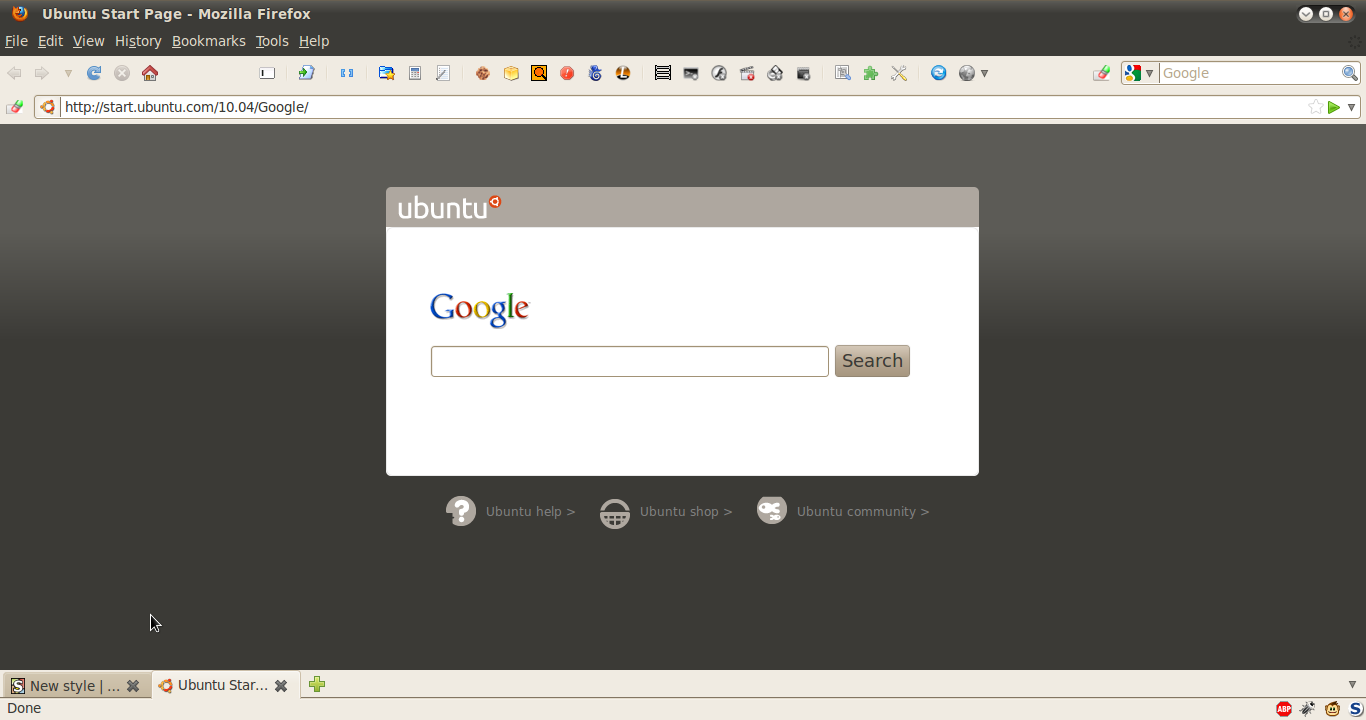Open the list all tabs dropdown arrow
Viewport: 1366px width, 720px height.
[1353, 685]
